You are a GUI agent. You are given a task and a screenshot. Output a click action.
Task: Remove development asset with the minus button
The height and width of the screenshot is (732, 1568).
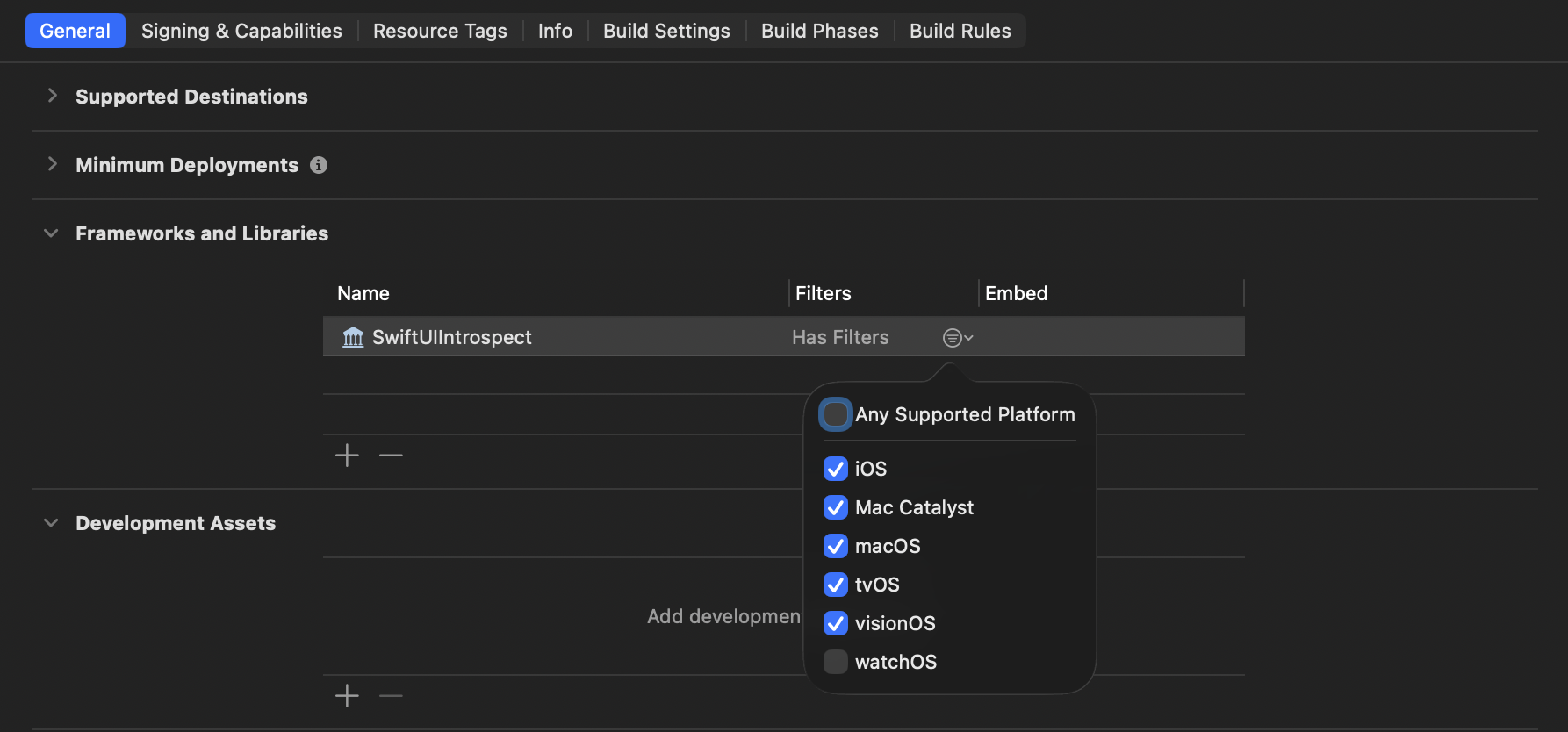pyautogui.click(x=391, y=696)
